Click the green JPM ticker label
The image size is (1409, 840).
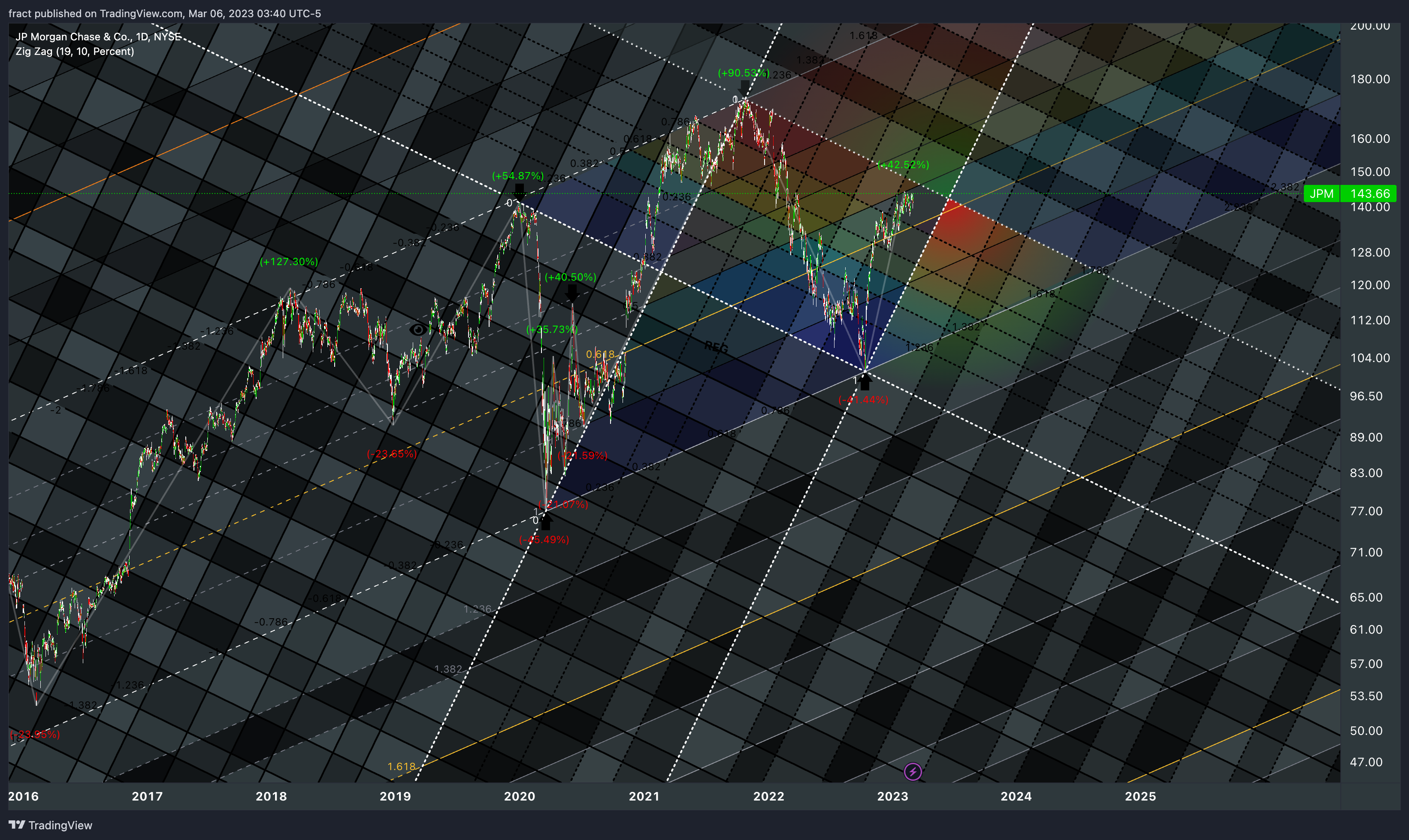[x=1322, y=193]
